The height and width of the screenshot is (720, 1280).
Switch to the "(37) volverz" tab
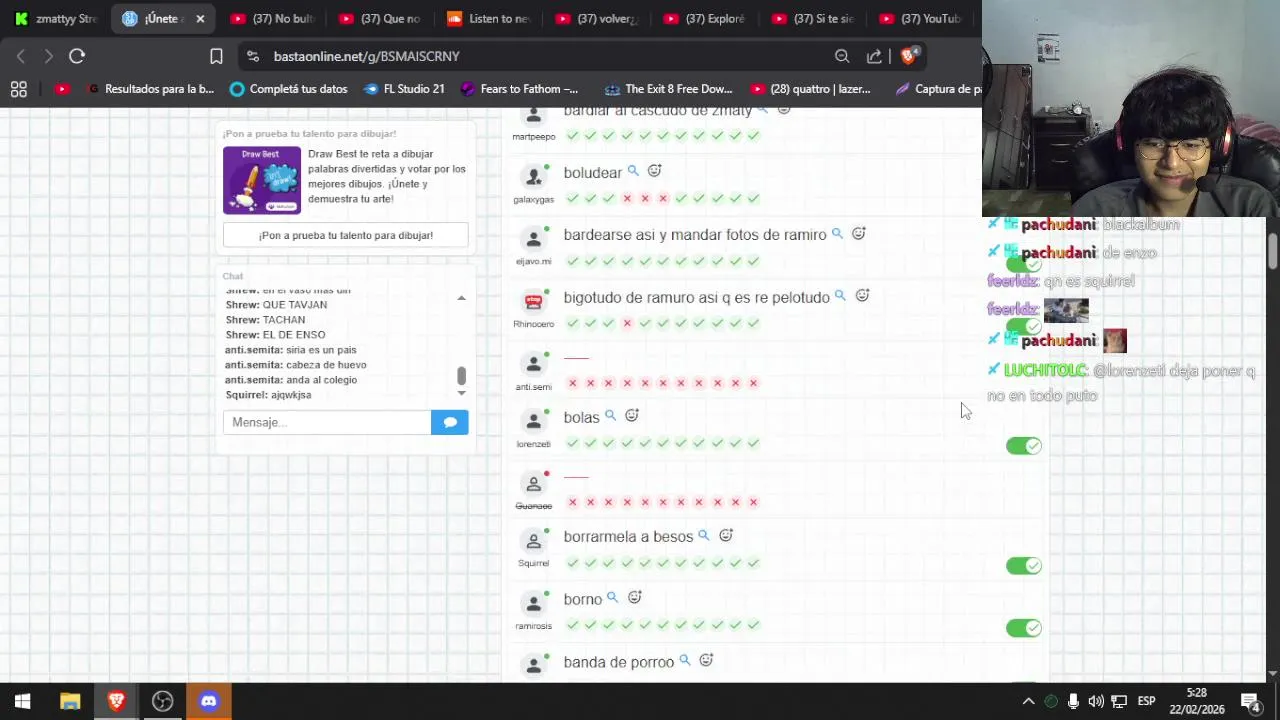pyautogui.click(x=597, y=18)
